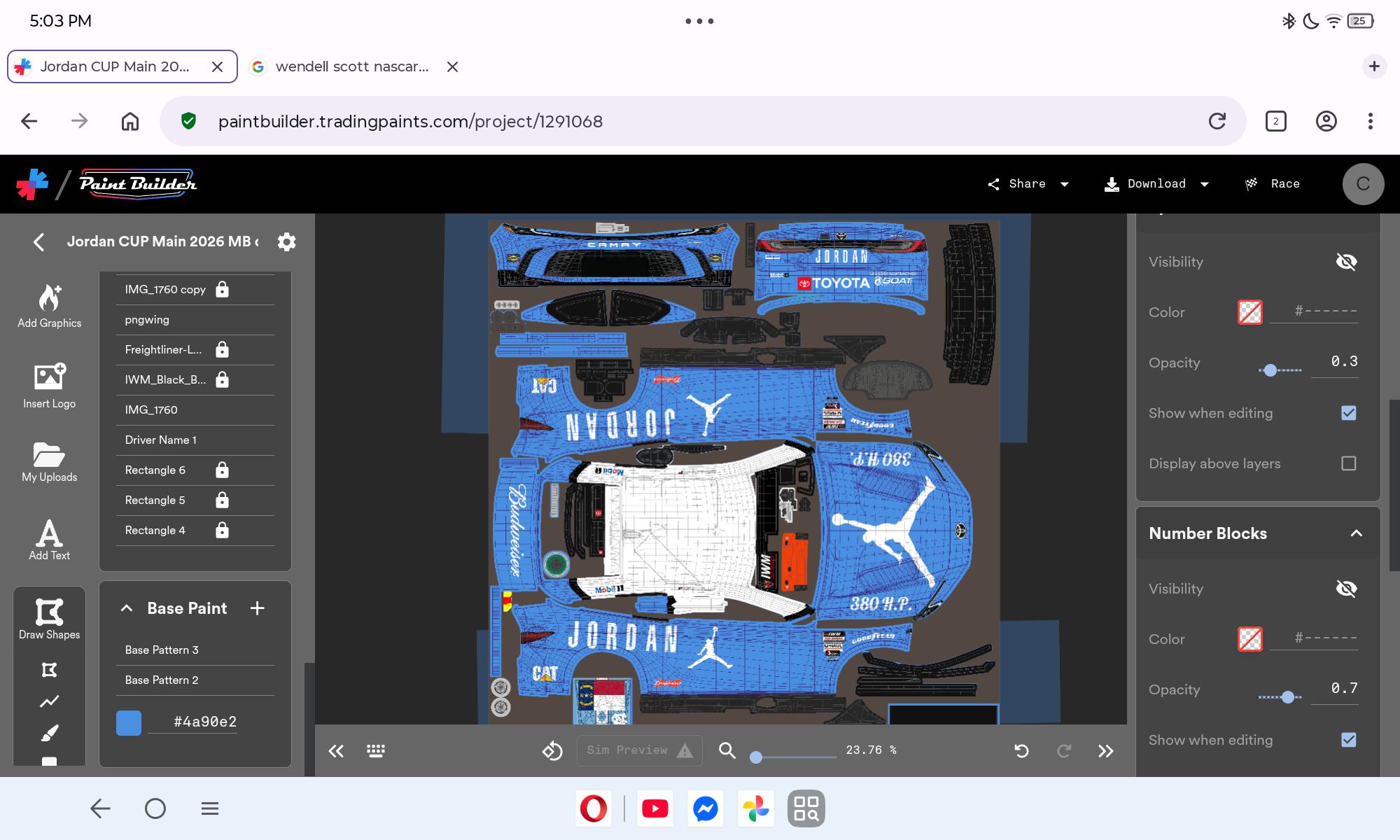This screenshot has height=840, width=1400.
Task: Click the Download button
Action: 1145,184
